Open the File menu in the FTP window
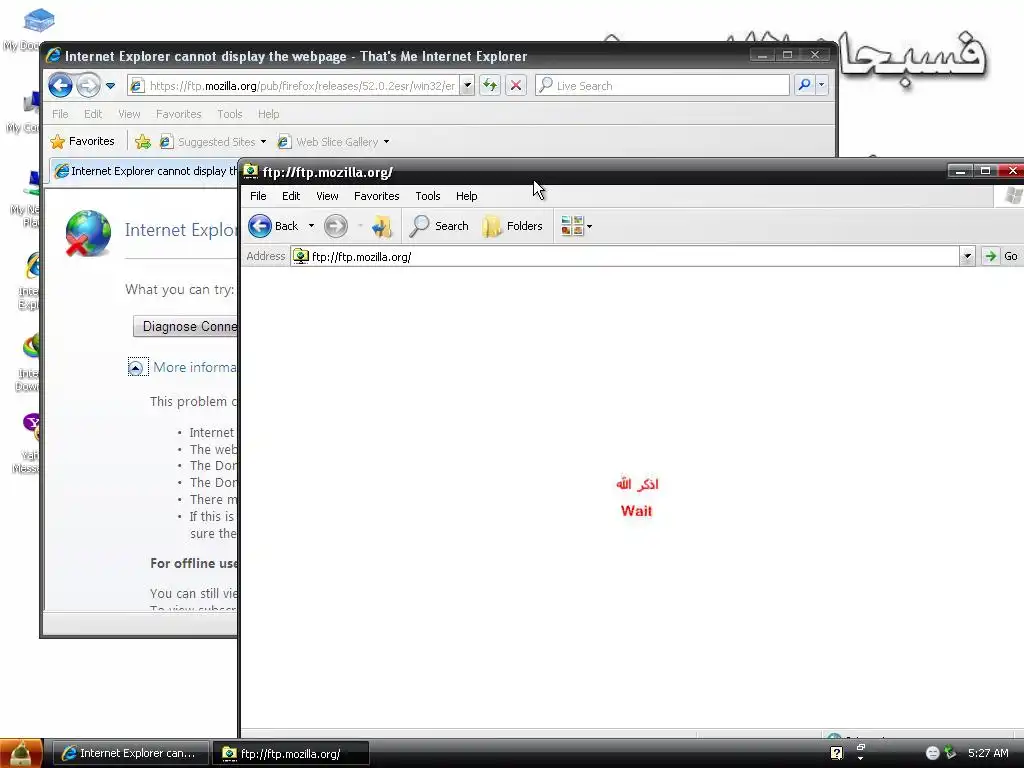This screenshot has height=768, width=1024. (x=258, y=196)
